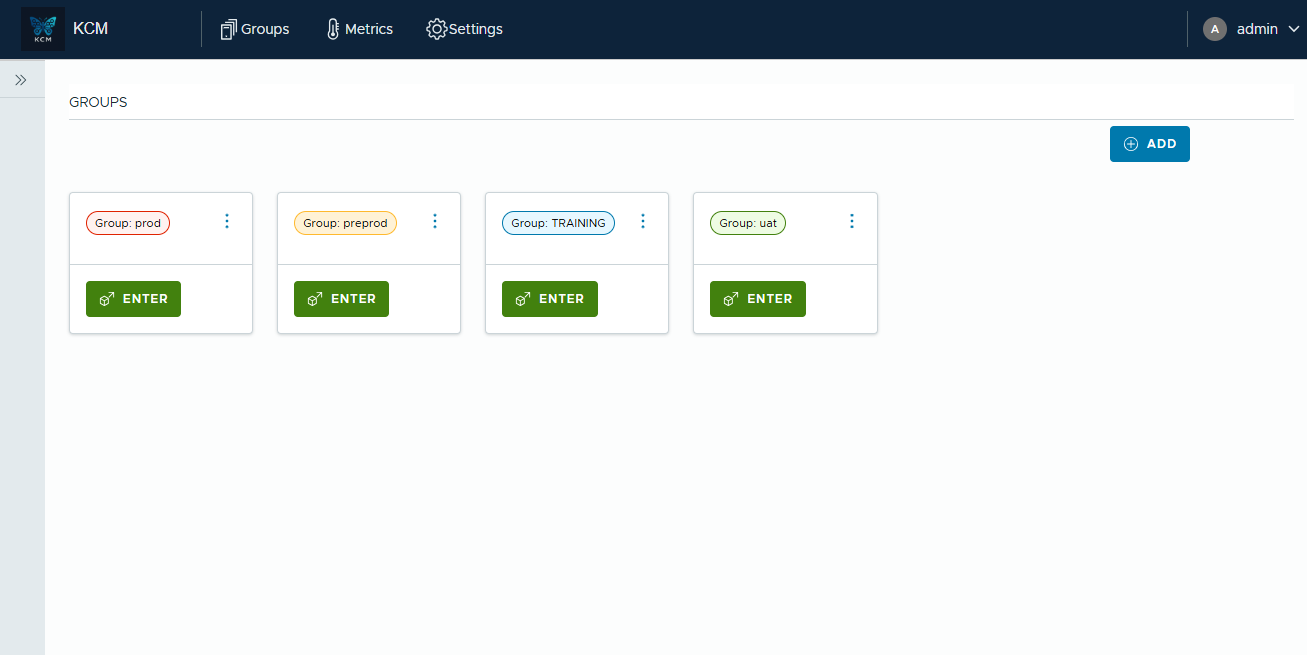The image size is (1307, 655).
Task: Enter the preprod group
Action: coord(341,299)
